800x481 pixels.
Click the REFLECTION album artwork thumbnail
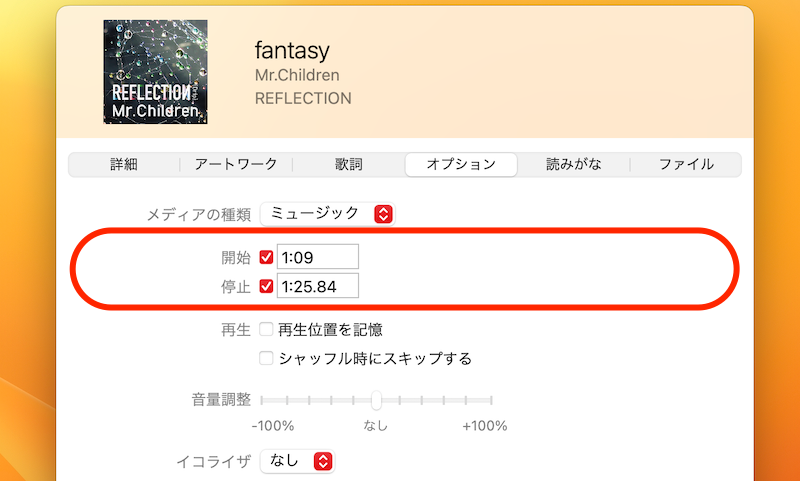[x=155, y=73]
